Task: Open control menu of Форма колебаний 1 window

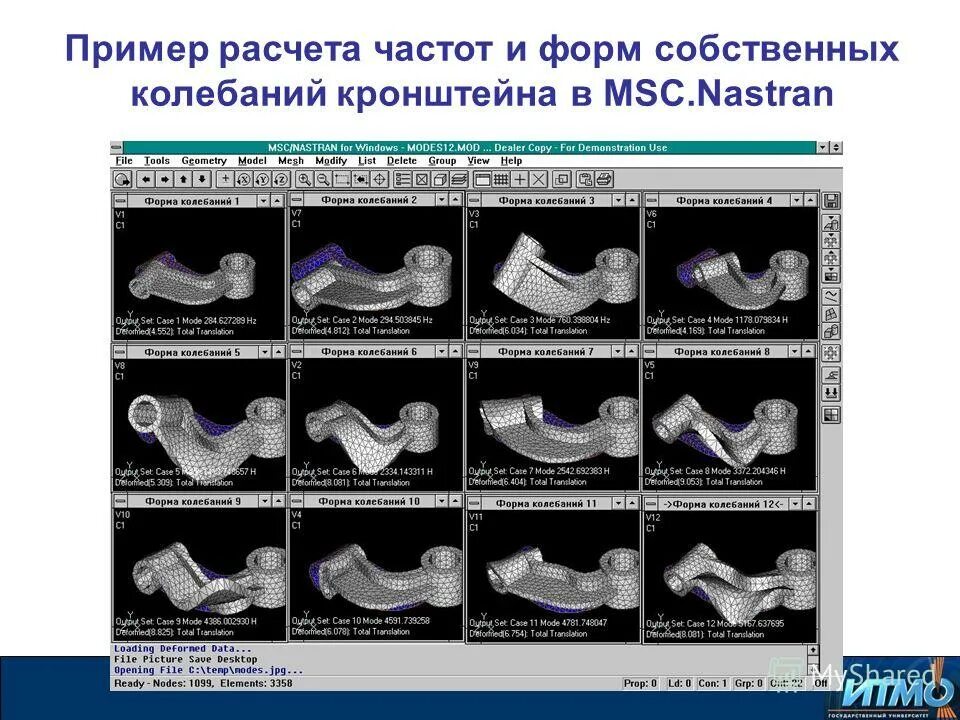Action: tap(121, 201)
